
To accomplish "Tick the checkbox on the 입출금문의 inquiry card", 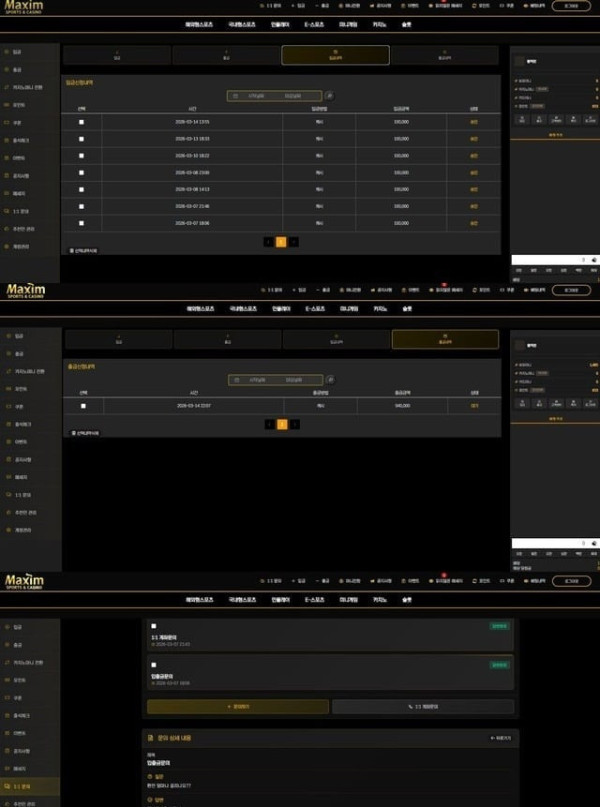I will point(153,664).
